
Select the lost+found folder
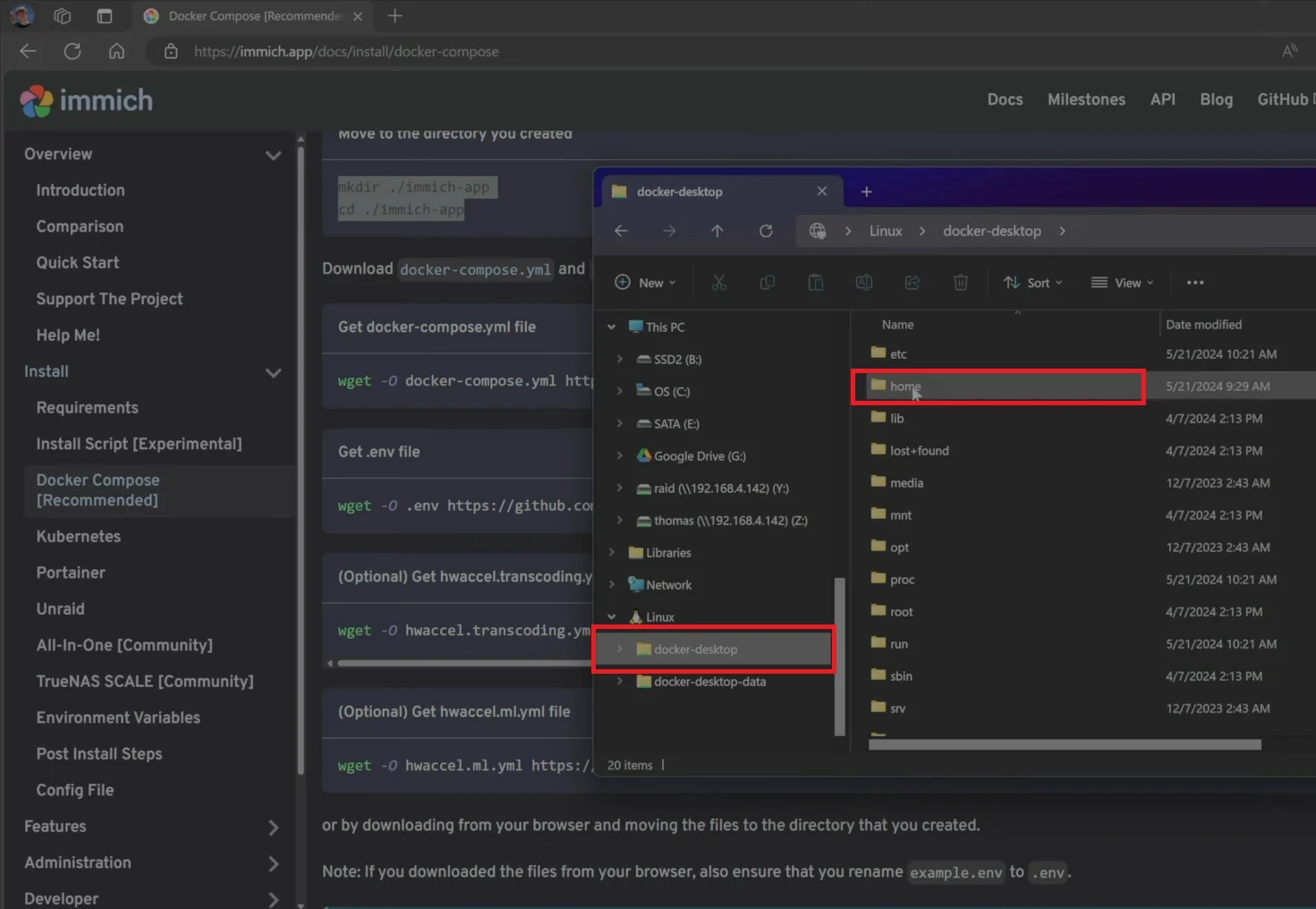coord(910,451)
